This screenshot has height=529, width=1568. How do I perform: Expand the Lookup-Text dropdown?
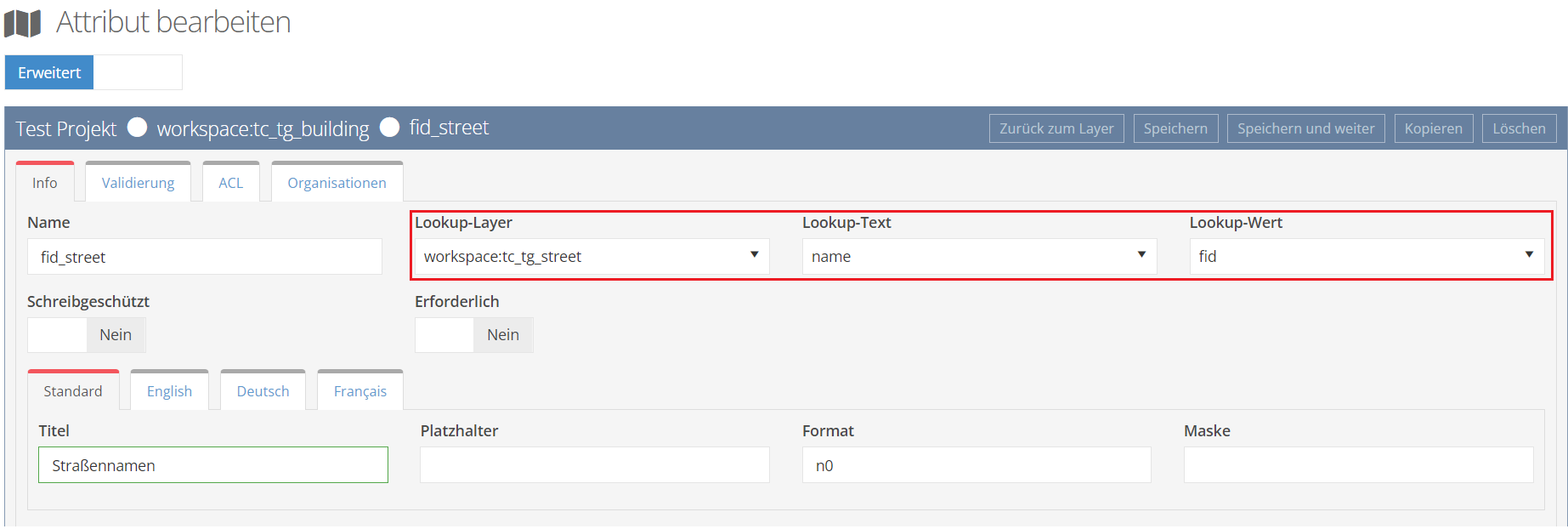click(x=978, y=257)
